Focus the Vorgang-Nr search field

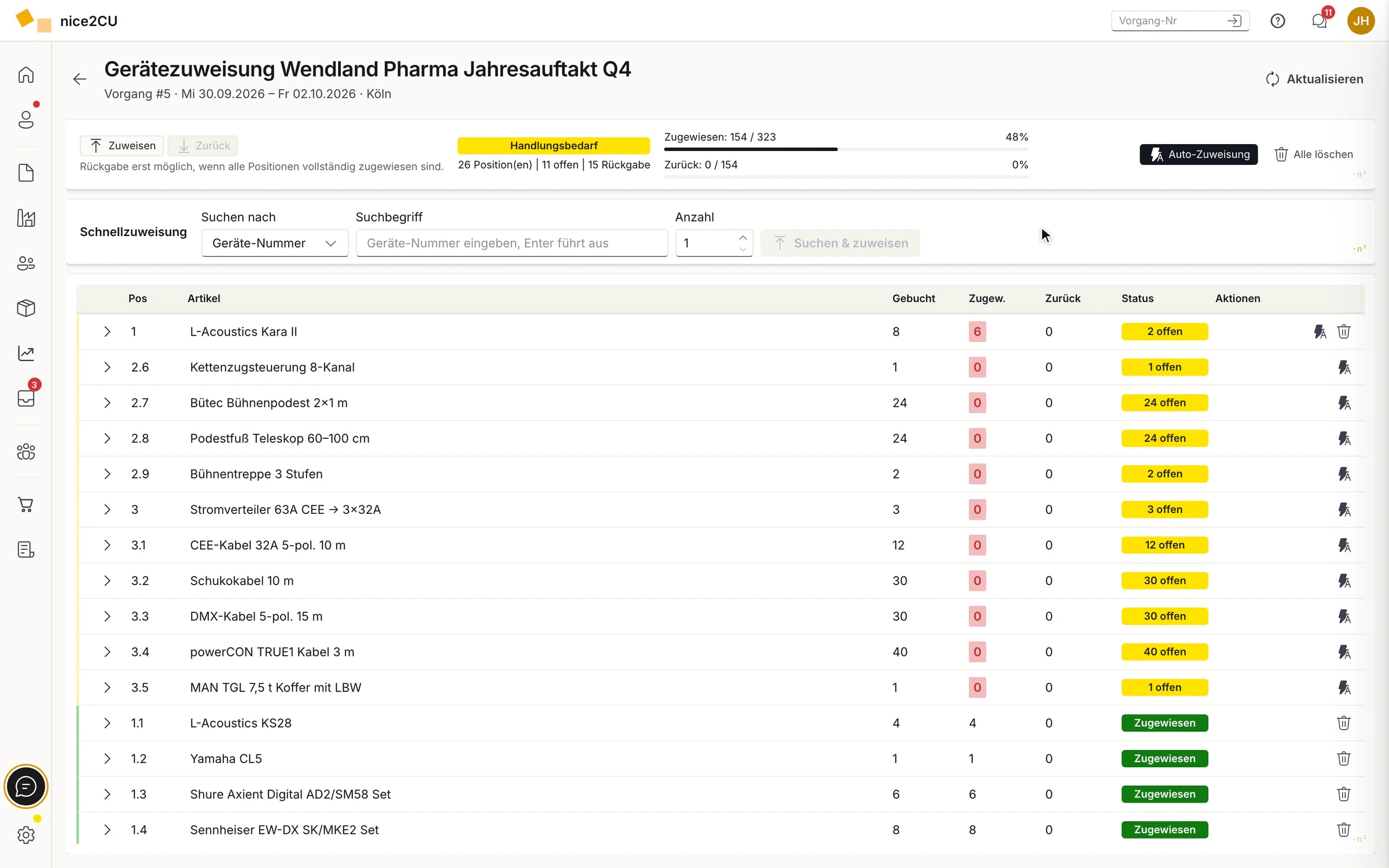point(1179,21)
